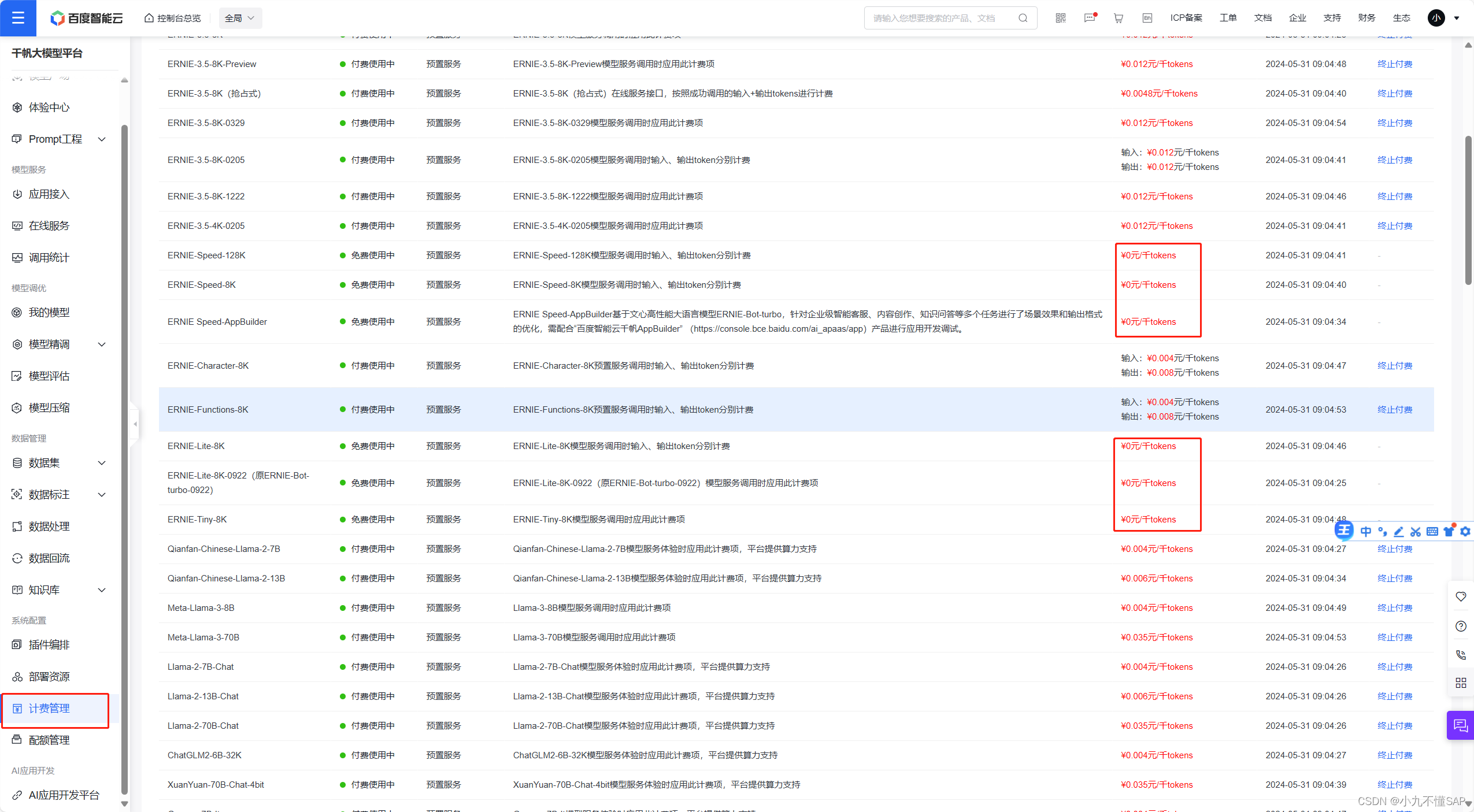Click the sidebar vertical scrollbar
Screen dimensions: 1474x812
pos(124,459)
